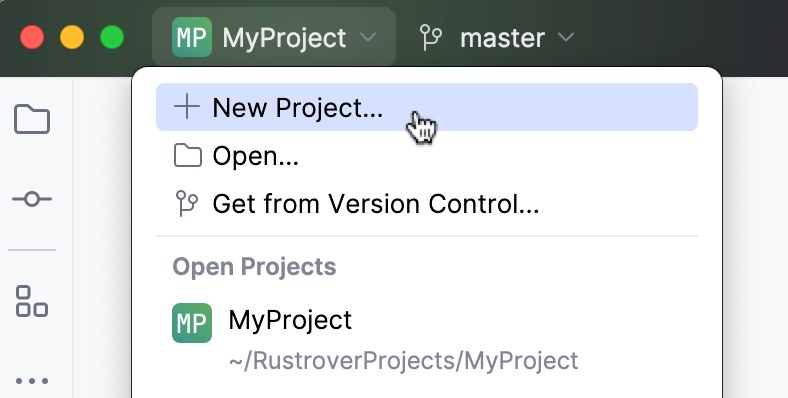
Task: Open the Structure tool window icon
Action: point(32,301)
